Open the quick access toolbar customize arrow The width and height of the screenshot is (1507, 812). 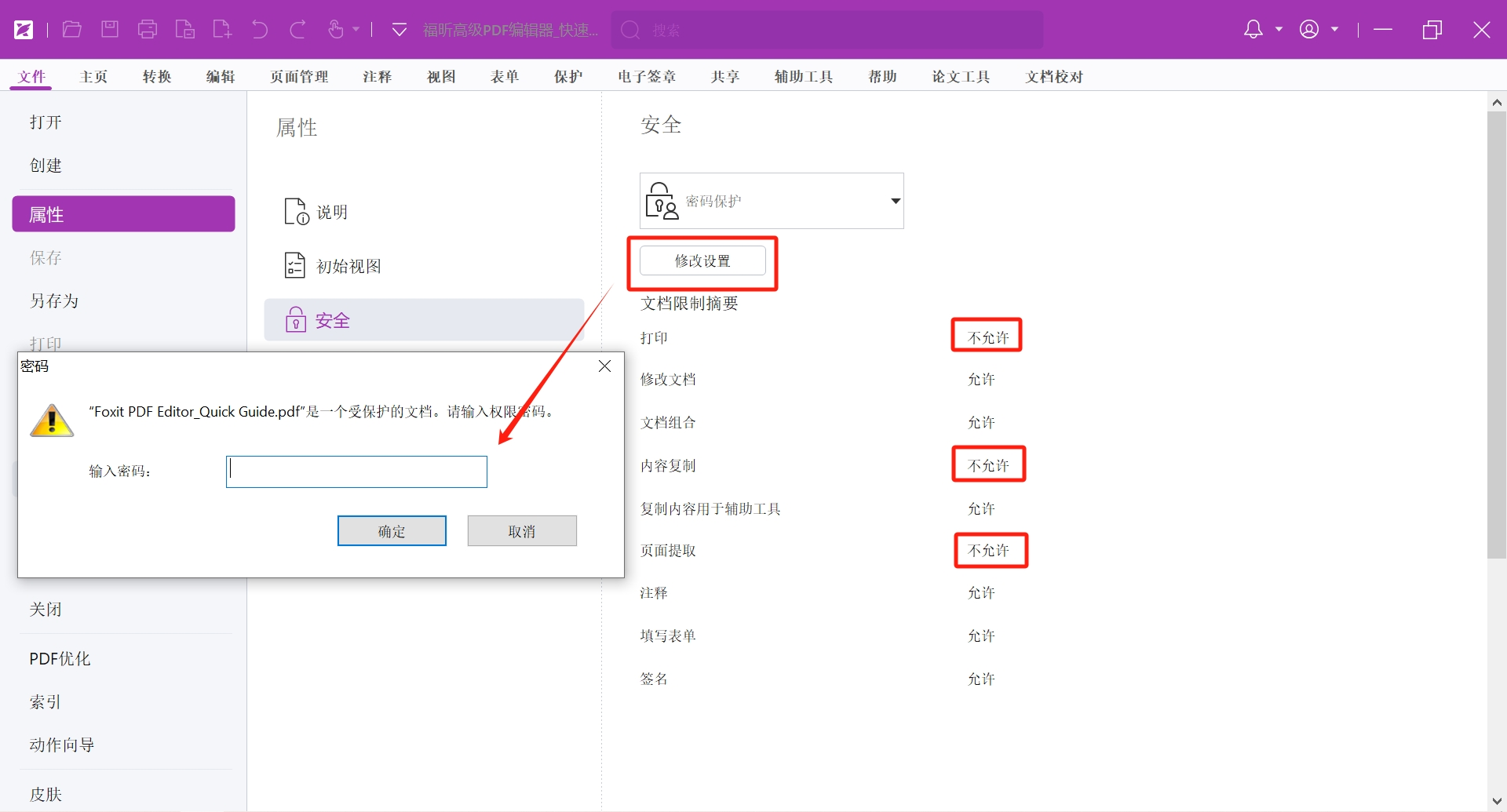(400, 30)
